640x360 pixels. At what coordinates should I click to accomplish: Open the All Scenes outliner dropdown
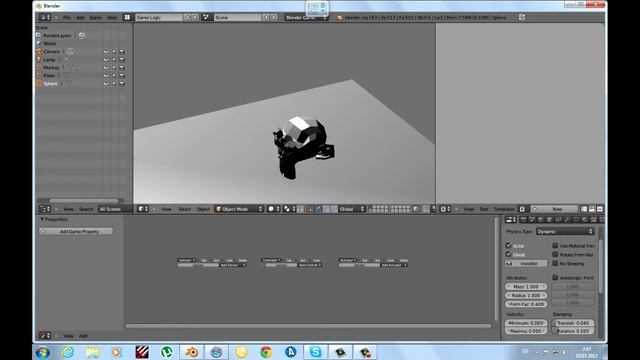tap(116, 209)
